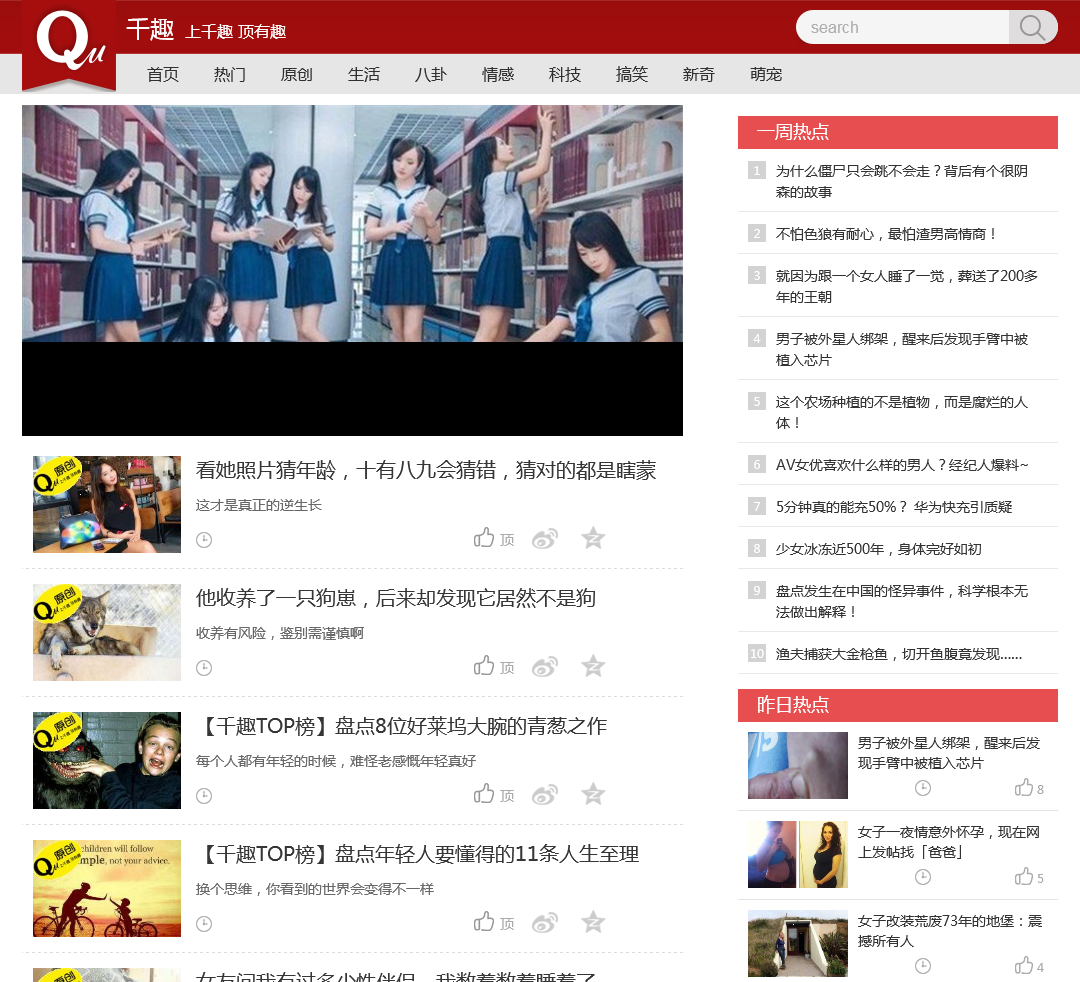
Task: Open the Hollywood stars article thumbnail
Action: (x=107, y=760)
